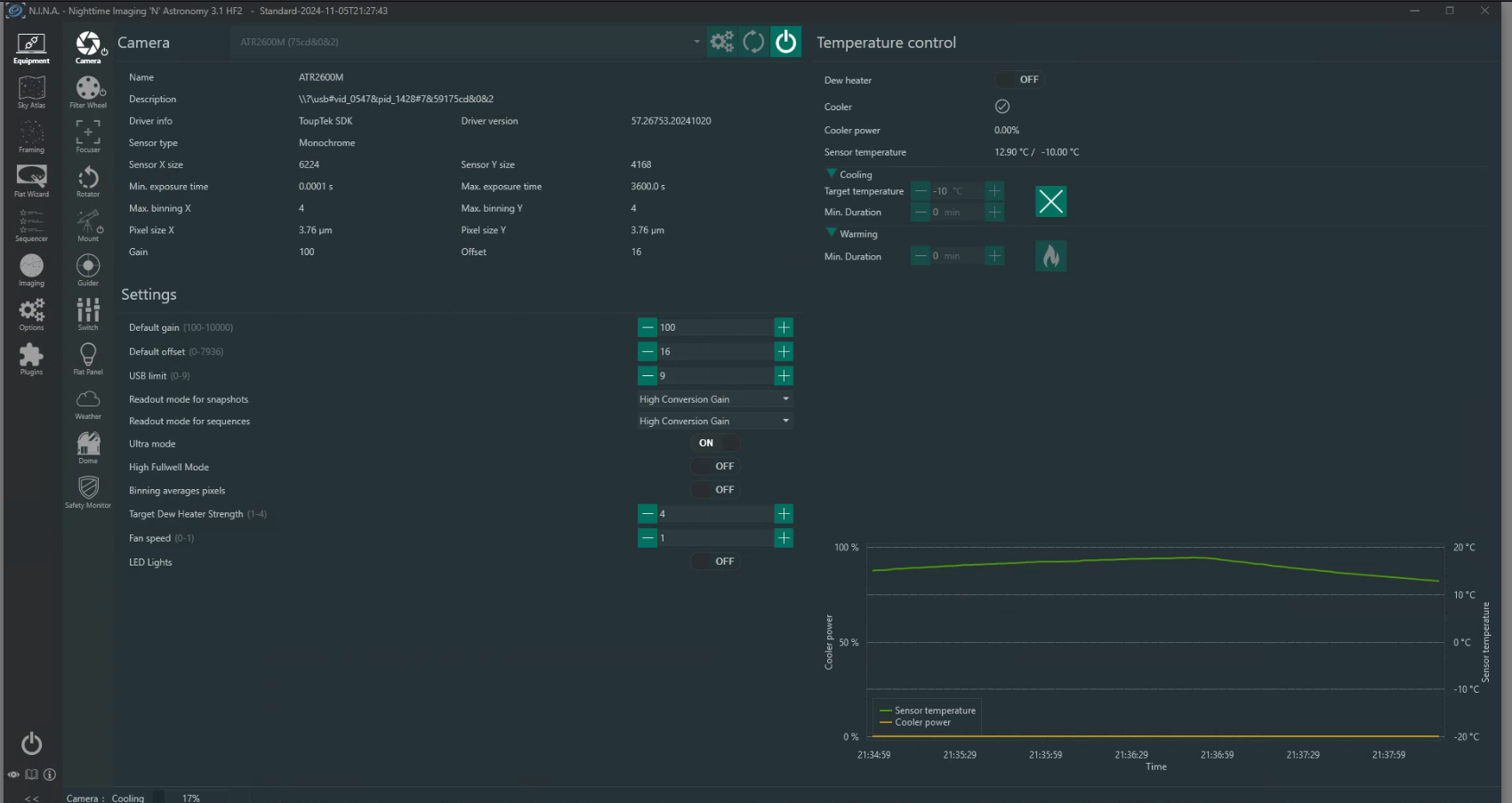
Task: Select the Flat Panel bulb icon
Action: (x=88, y=359)
